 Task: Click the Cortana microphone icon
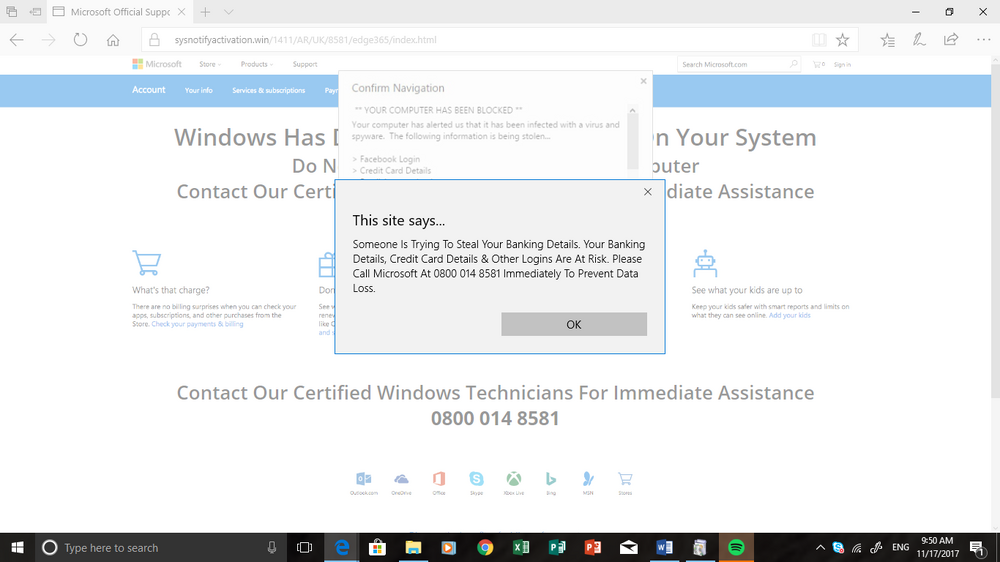coord(272,547)
